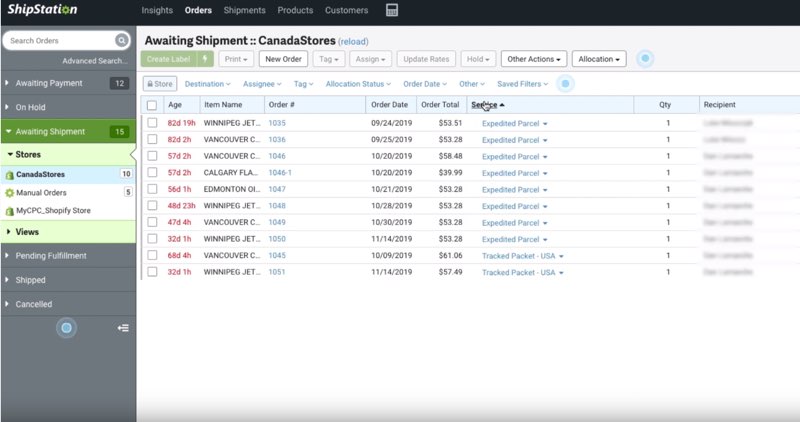Check the box for order 1051
The image size is (800, 422).
[152, 272]
